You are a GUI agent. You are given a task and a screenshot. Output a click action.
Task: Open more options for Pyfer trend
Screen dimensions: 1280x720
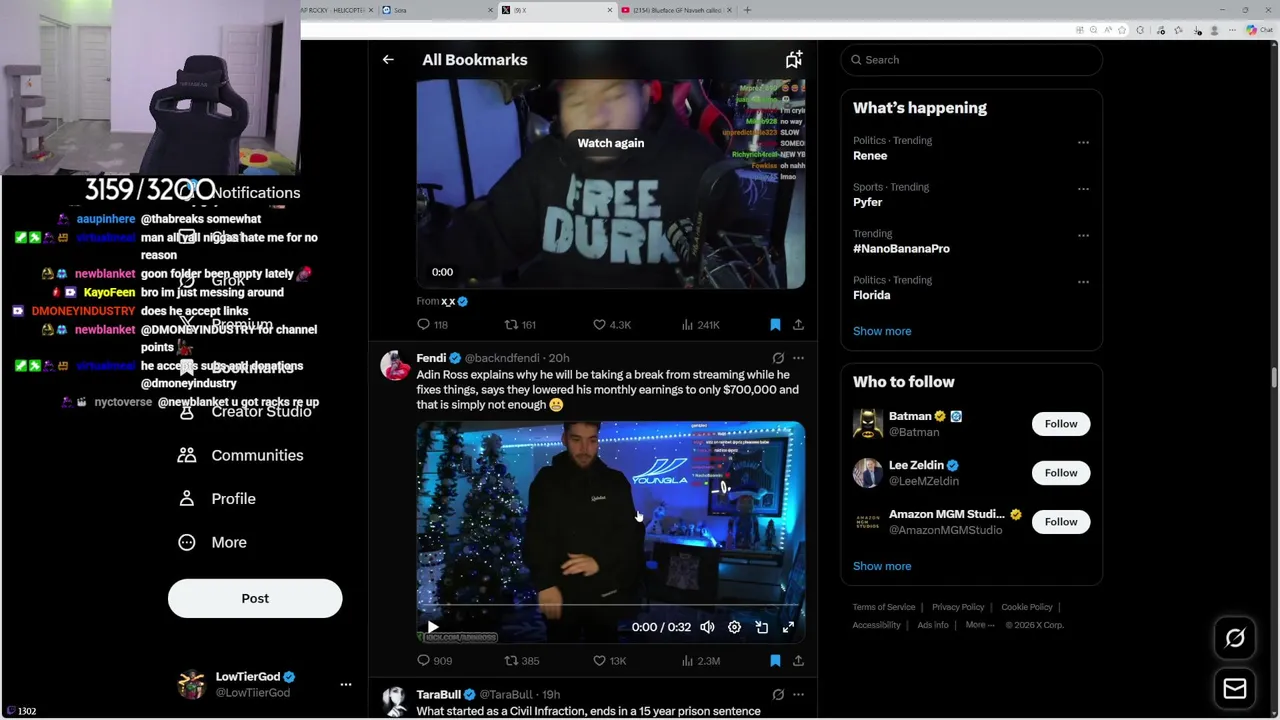(x=1083, y=188)
